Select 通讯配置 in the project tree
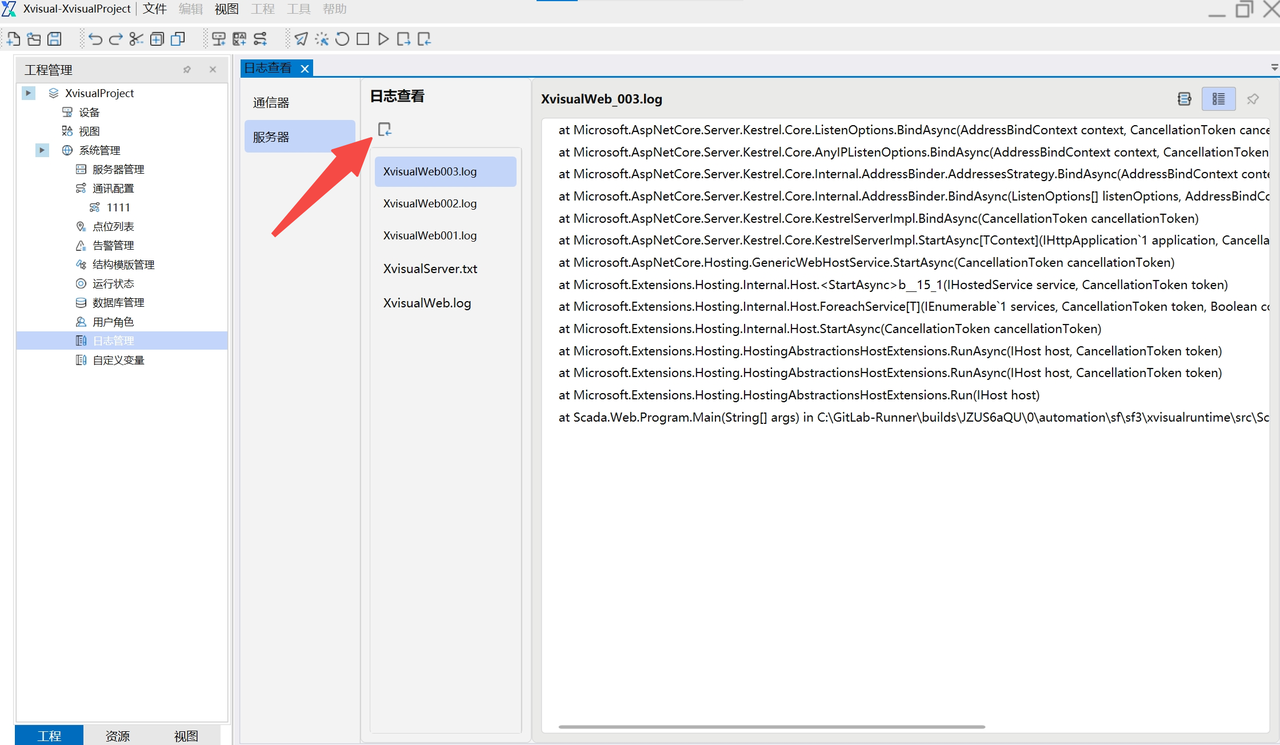The image size is (1280, 745). 113,188
